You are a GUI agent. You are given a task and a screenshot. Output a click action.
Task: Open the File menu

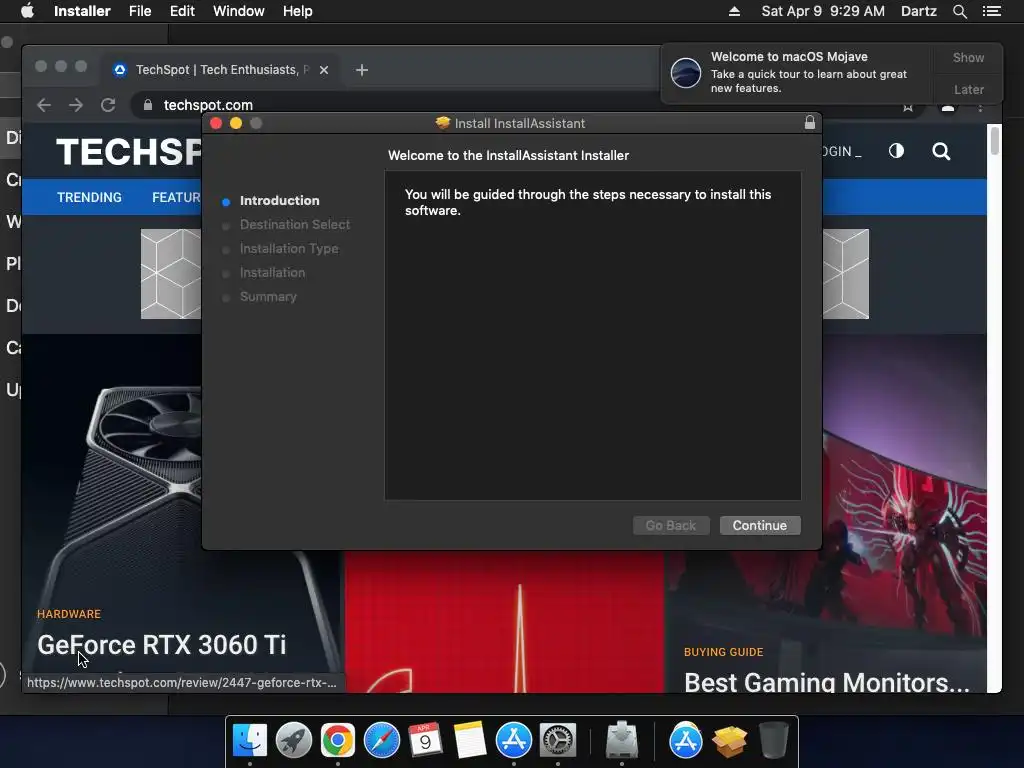[140, 11]
